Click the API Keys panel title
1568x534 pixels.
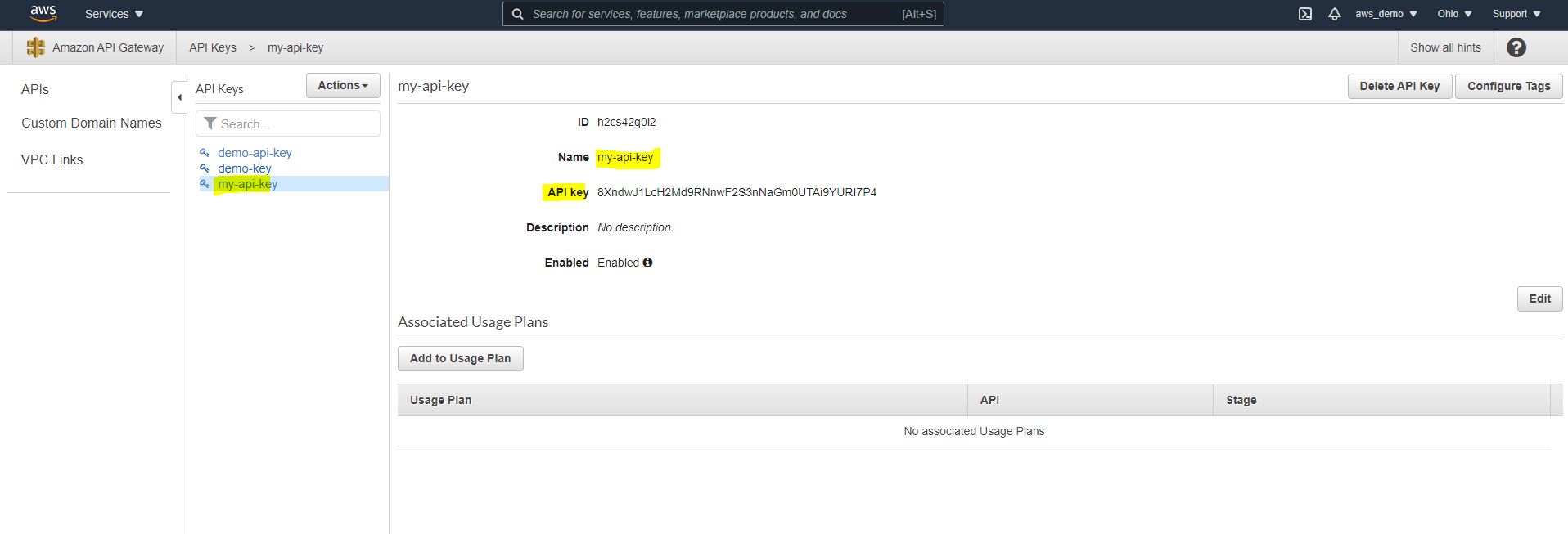(219, 89)
